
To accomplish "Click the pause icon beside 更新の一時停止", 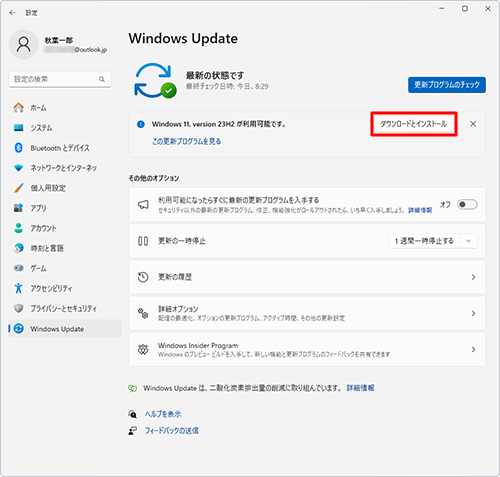I will point(143,241).
